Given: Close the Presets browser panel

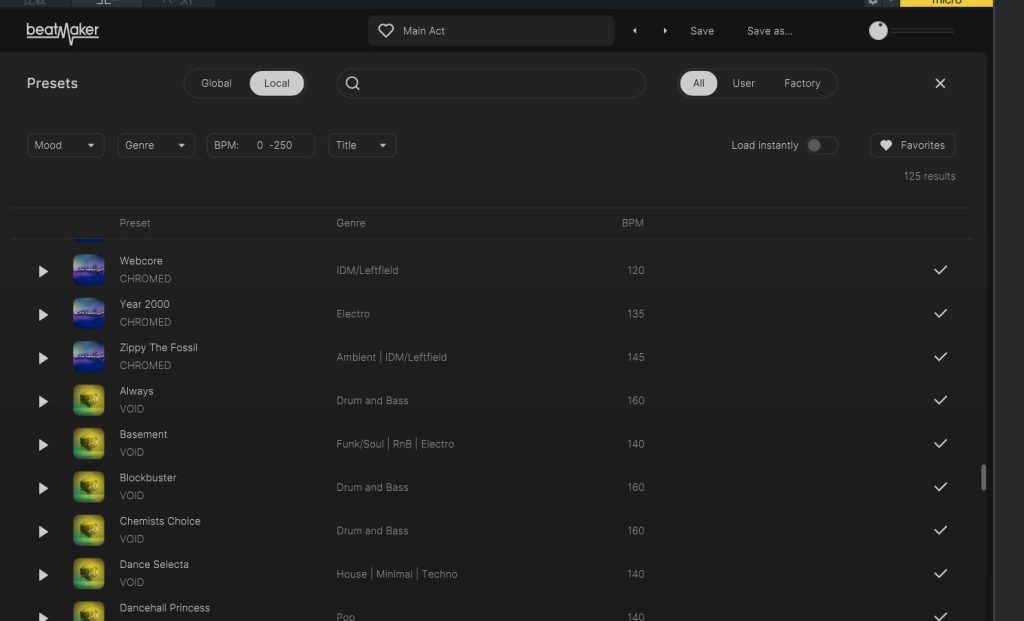Looking at the screenshot, I should coord(940,84).
